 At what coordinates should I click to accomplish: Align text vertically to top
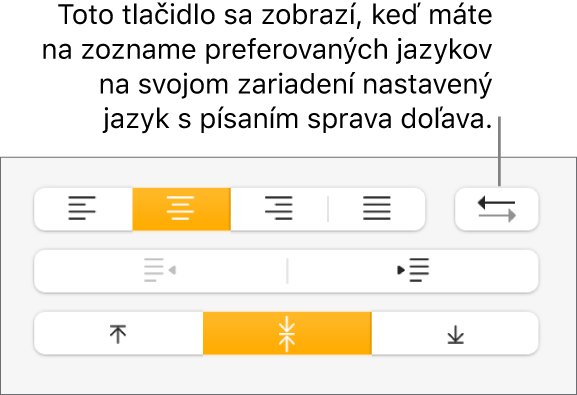click(118, 333)
